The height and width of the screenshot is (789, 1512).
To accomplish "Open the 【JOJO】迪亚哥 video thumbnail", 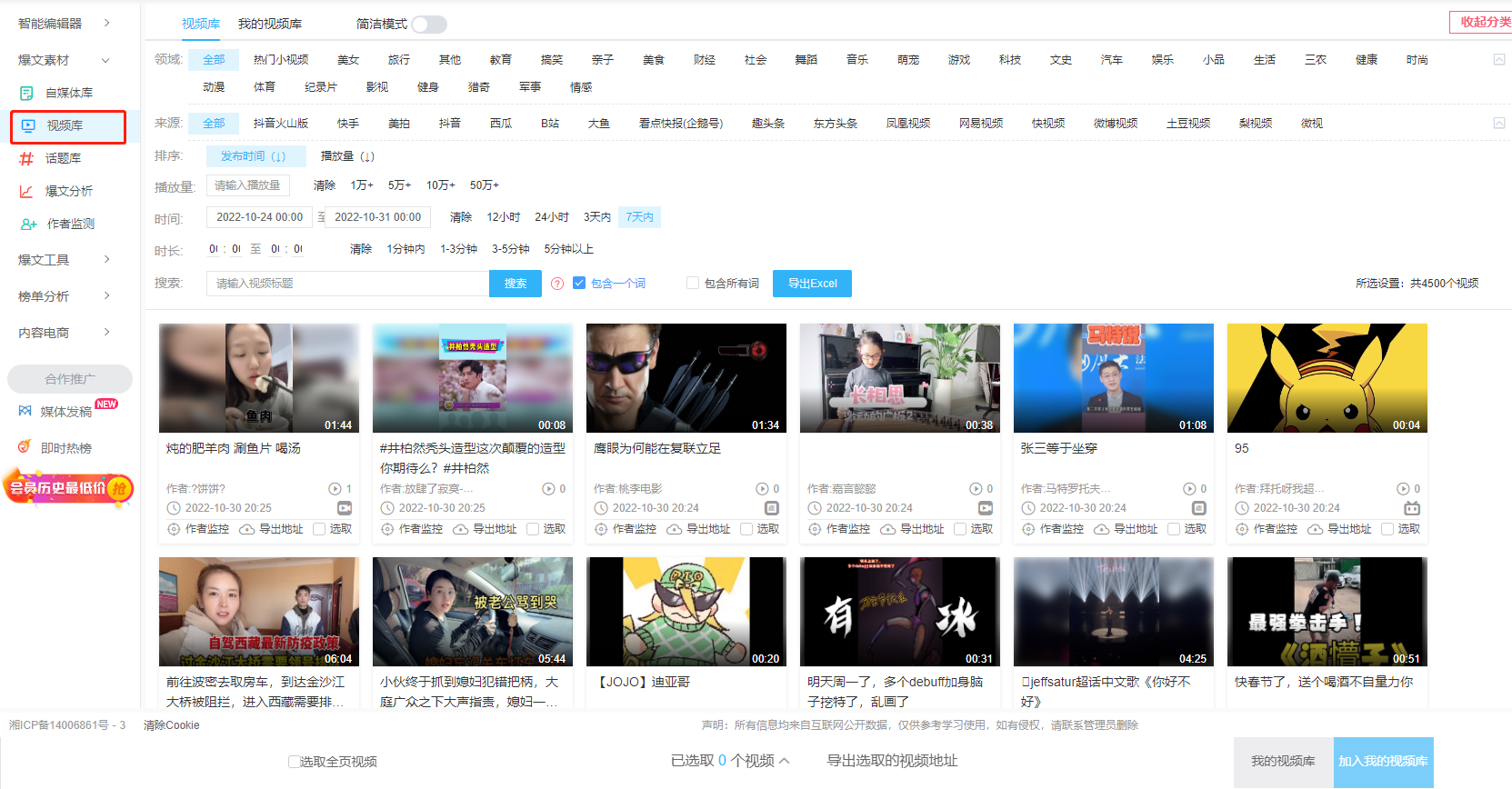I will coord(686,612).
